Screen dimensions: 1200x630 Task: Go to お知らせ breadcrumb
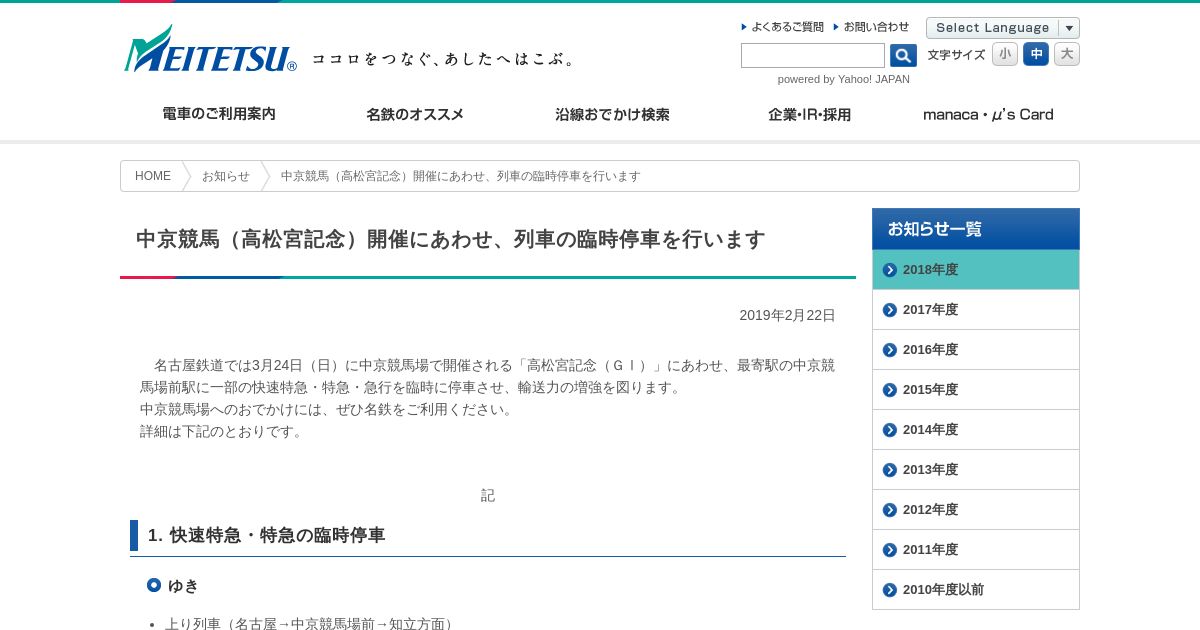(x=226, y=176)
